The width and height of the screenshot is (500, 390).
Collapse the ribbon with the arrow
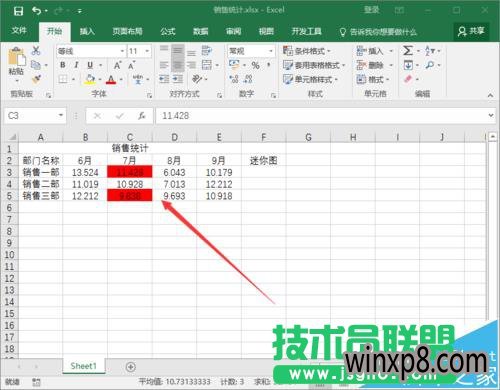(x=490, y=95)
